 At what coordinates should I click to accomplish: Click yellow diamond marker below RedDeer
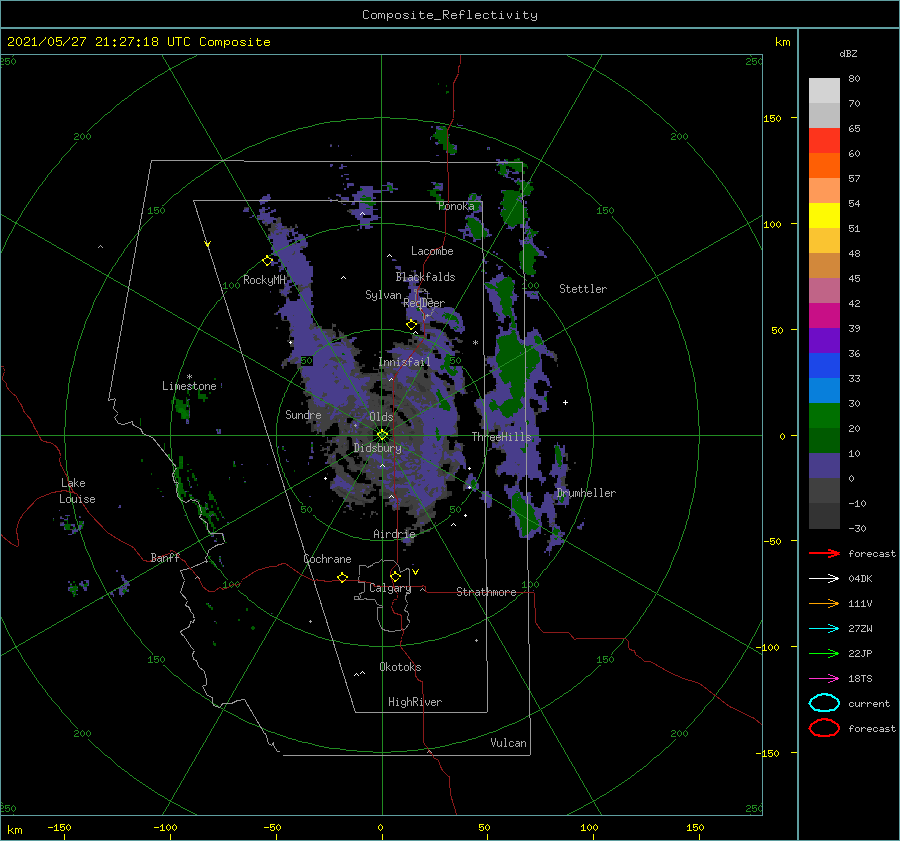click(x=412, y=325)
